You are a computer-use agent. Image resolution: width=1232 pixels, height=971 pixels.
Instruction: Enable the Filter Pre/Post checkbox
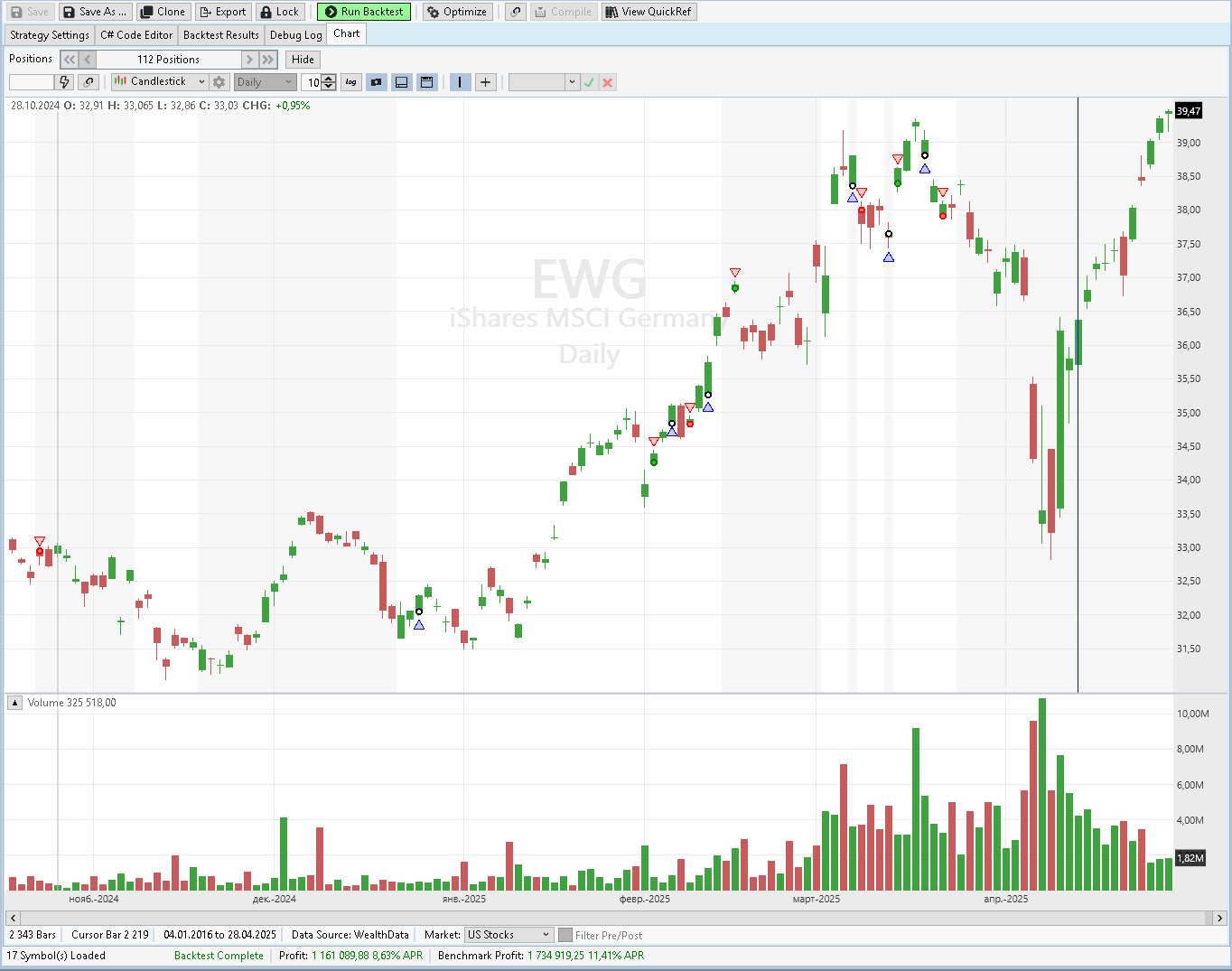click(x=565, y=935)
